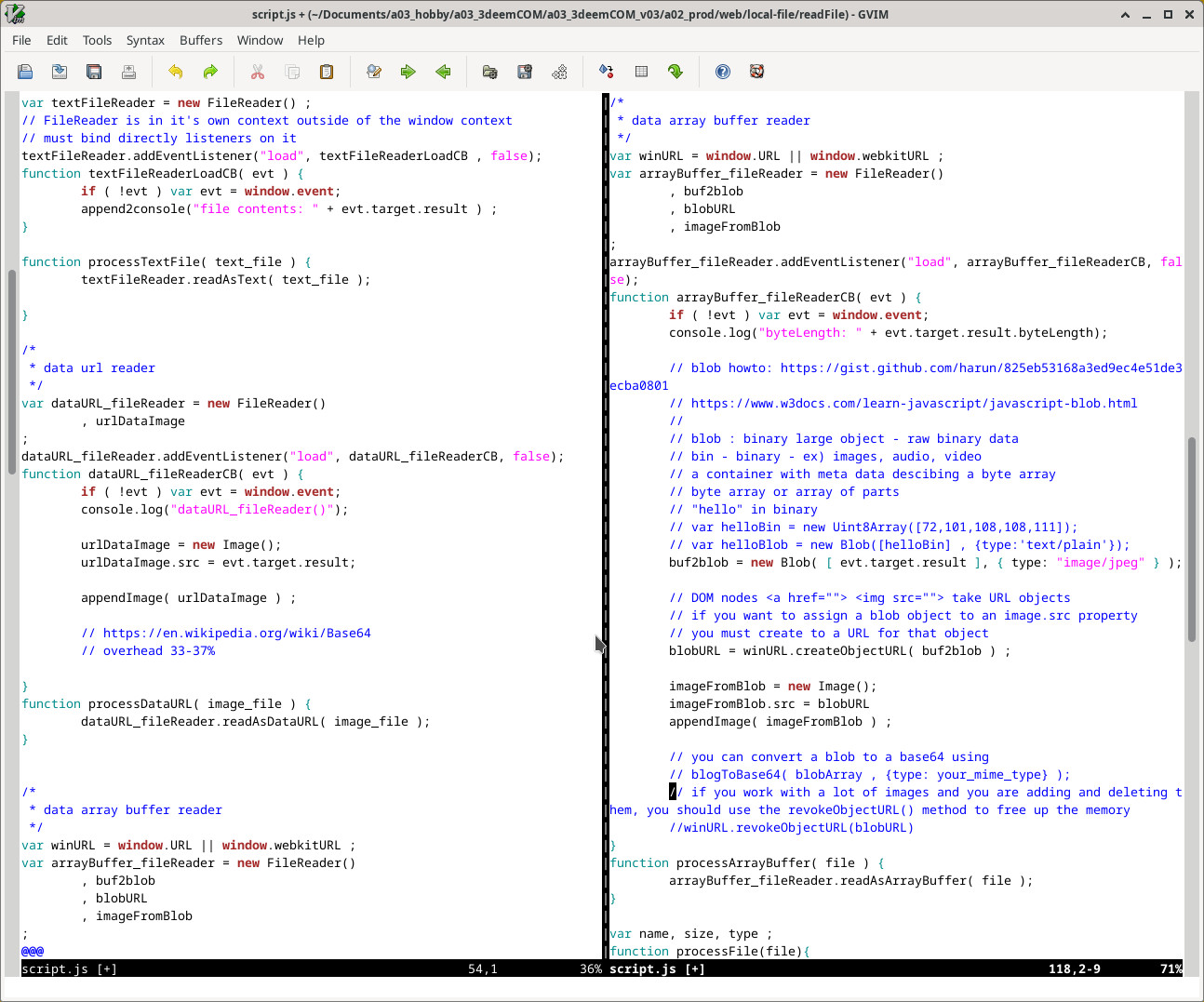Screen dimensions: 1204x1002
Task: Open the Buffers menu
Action: click(x=201, y=40)
